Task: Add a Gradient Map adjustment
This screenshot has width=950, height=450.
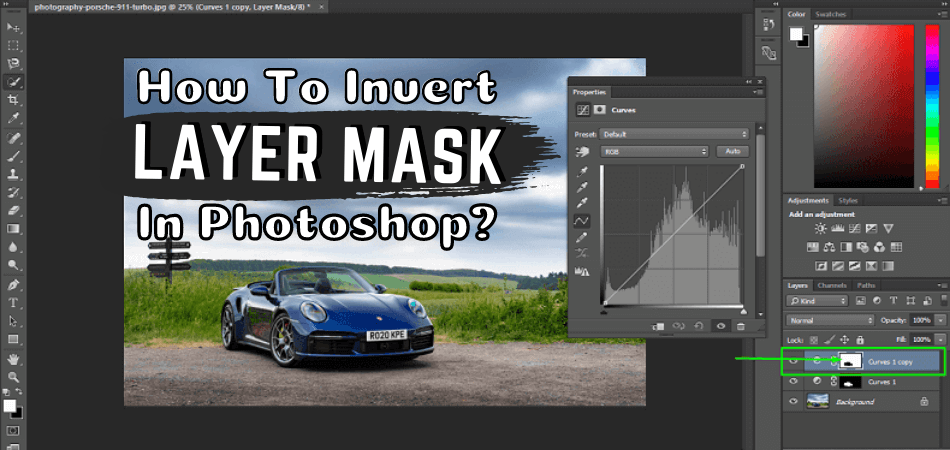Action: coord(888,265)
